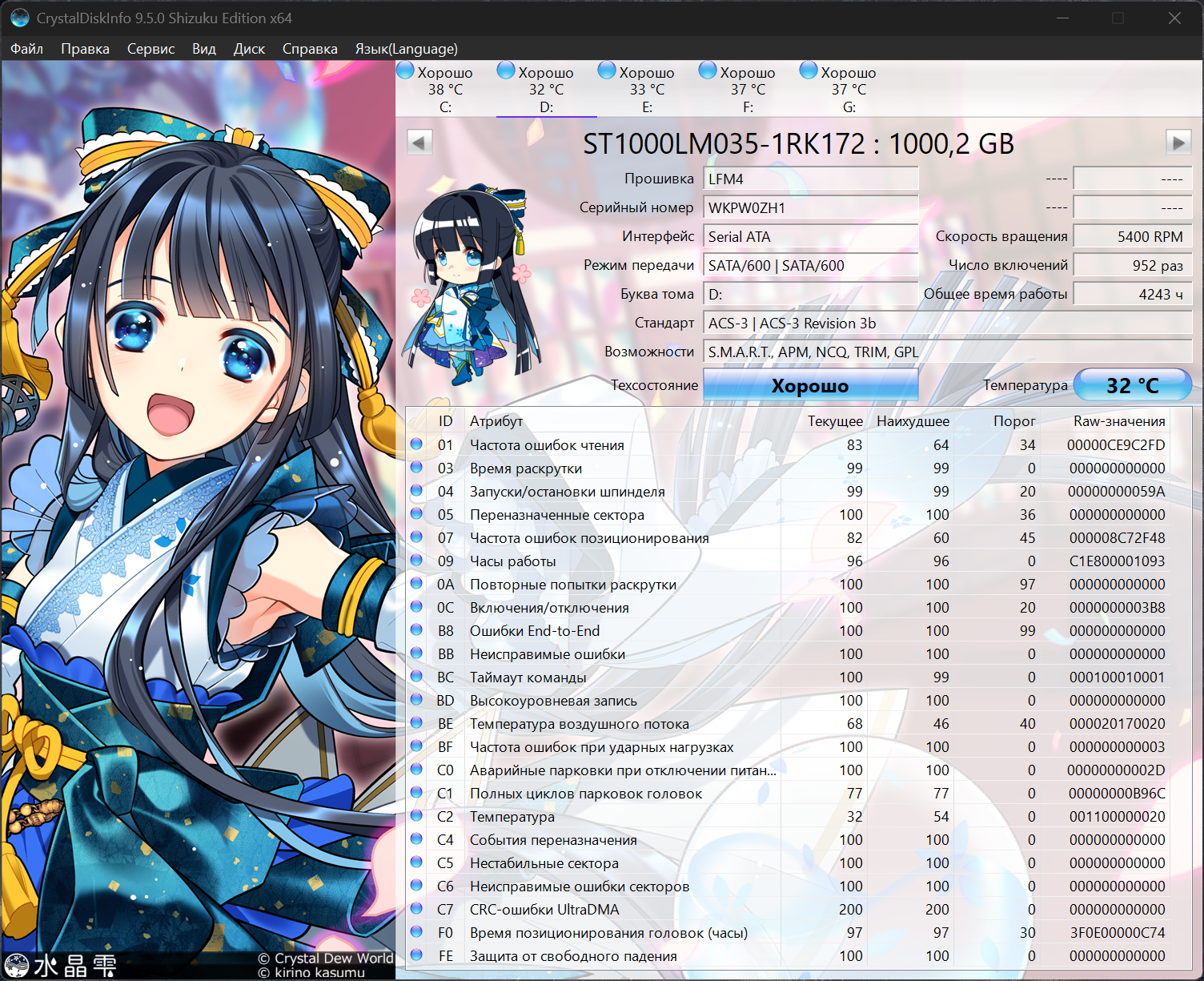Click status icon for Повторные попытки раскрутки
Viewport: 1204px width, 981px height.
[x=416, y=583]
